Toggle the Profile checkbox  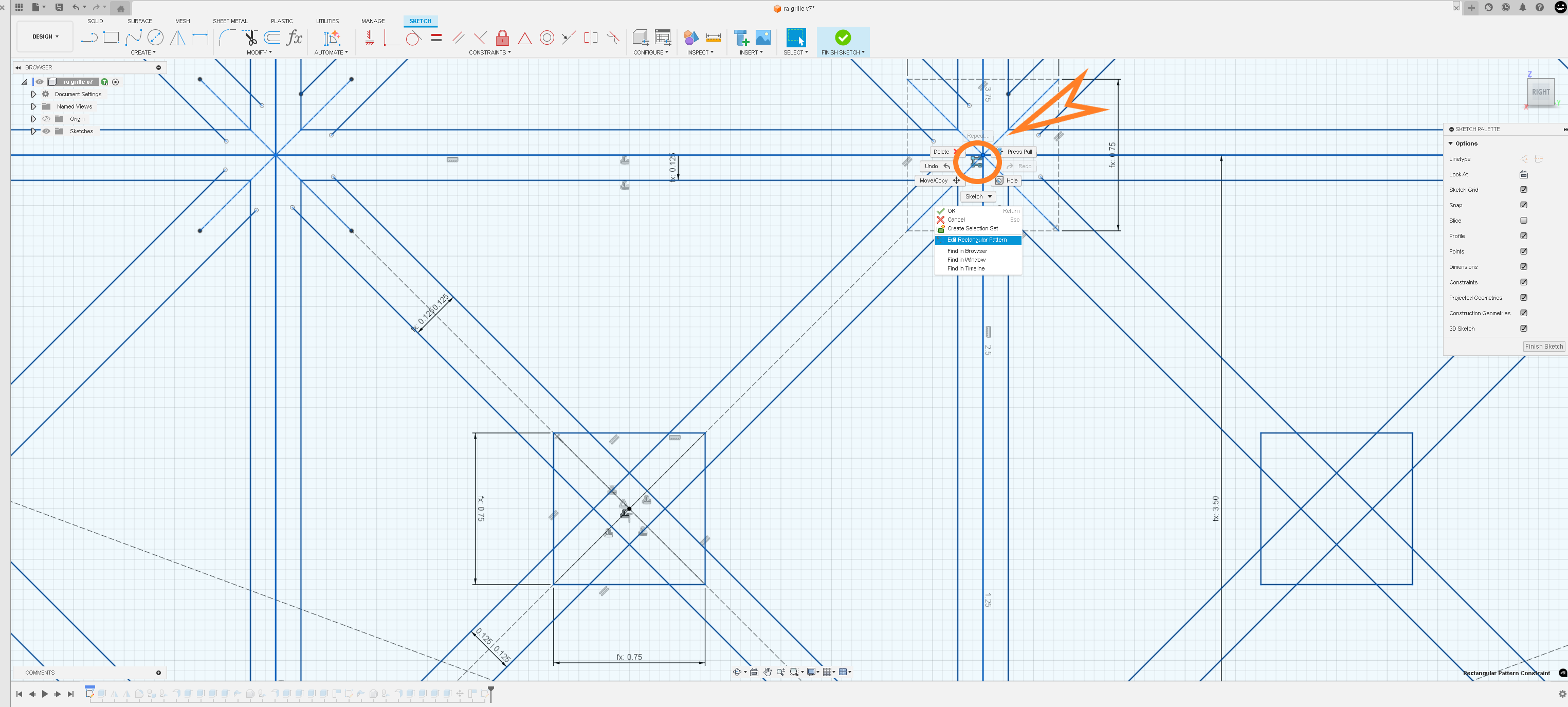[1524, 235]
